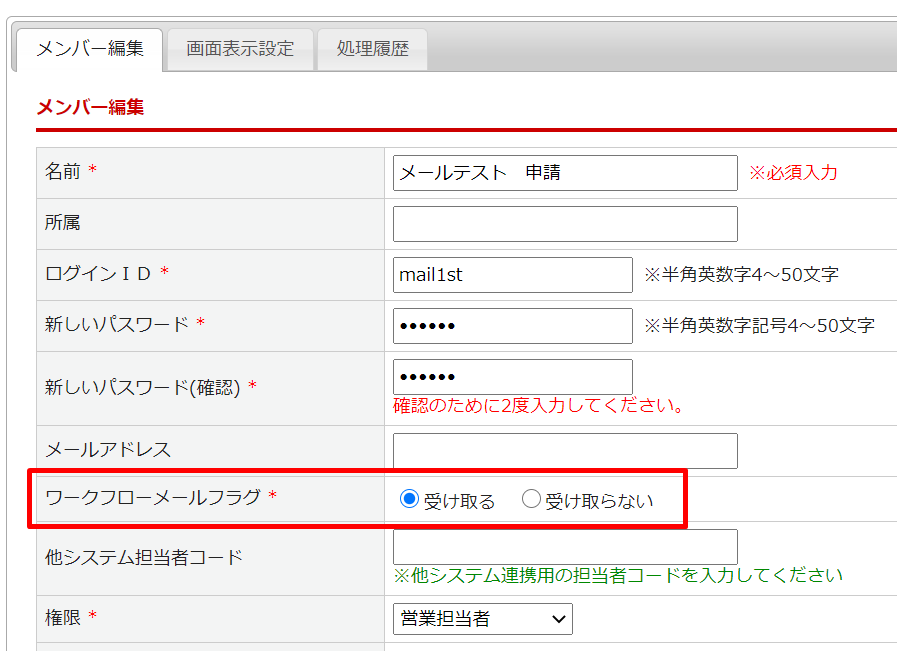
Task: Switch to the 画面表示設定 tab
Action: pyautogui.click(x=240, y=49)
